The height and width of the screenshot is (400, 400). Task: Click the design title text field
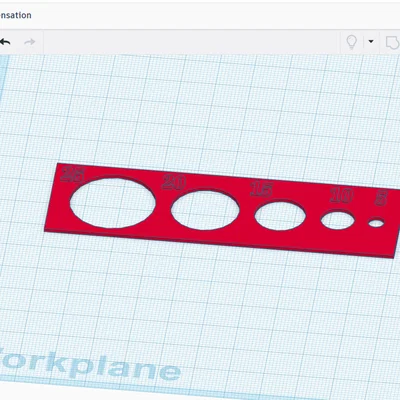[16, 15]
